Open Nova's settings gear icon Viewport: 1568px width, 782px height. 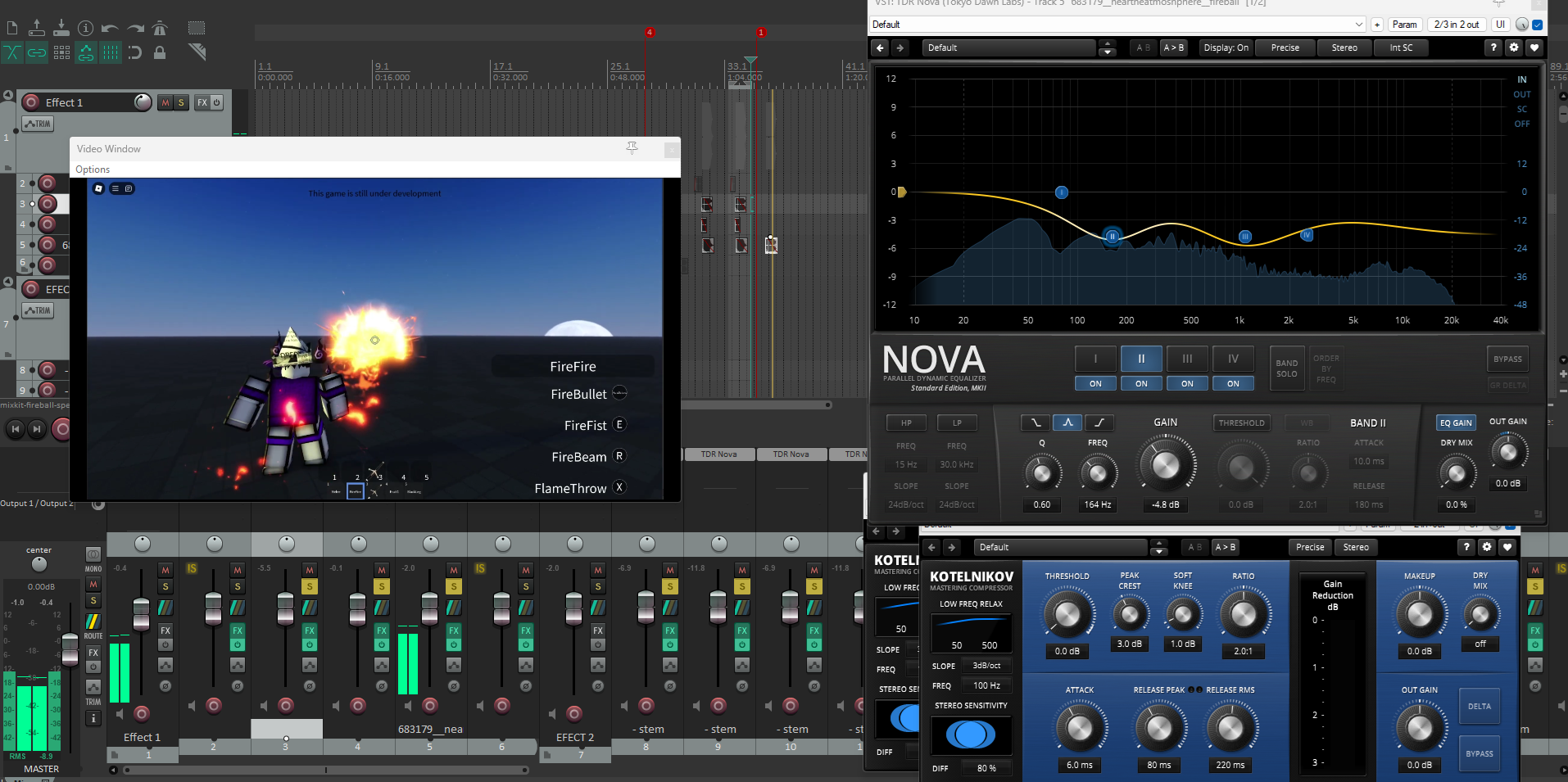coord(1514,47)
